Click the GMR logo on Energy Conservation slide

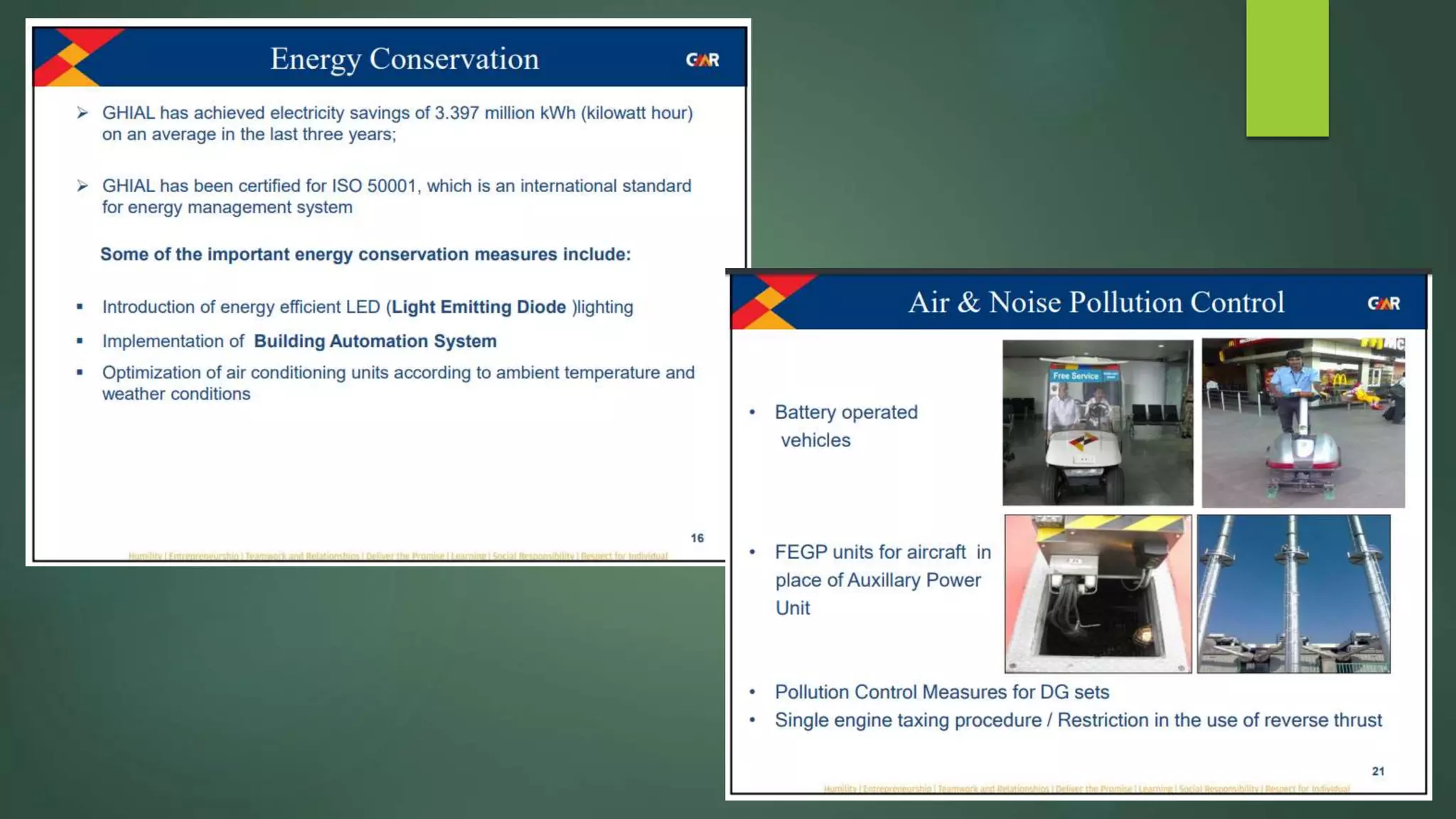[x=702, y=60]
